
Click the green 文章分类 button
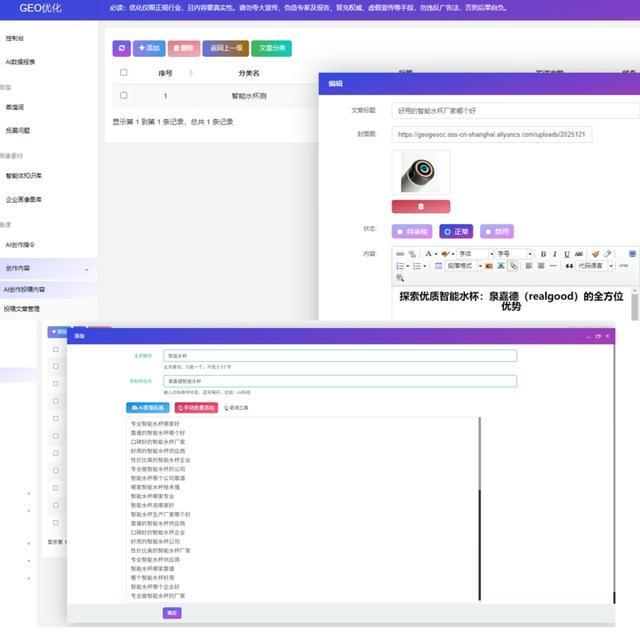(271, 48)
